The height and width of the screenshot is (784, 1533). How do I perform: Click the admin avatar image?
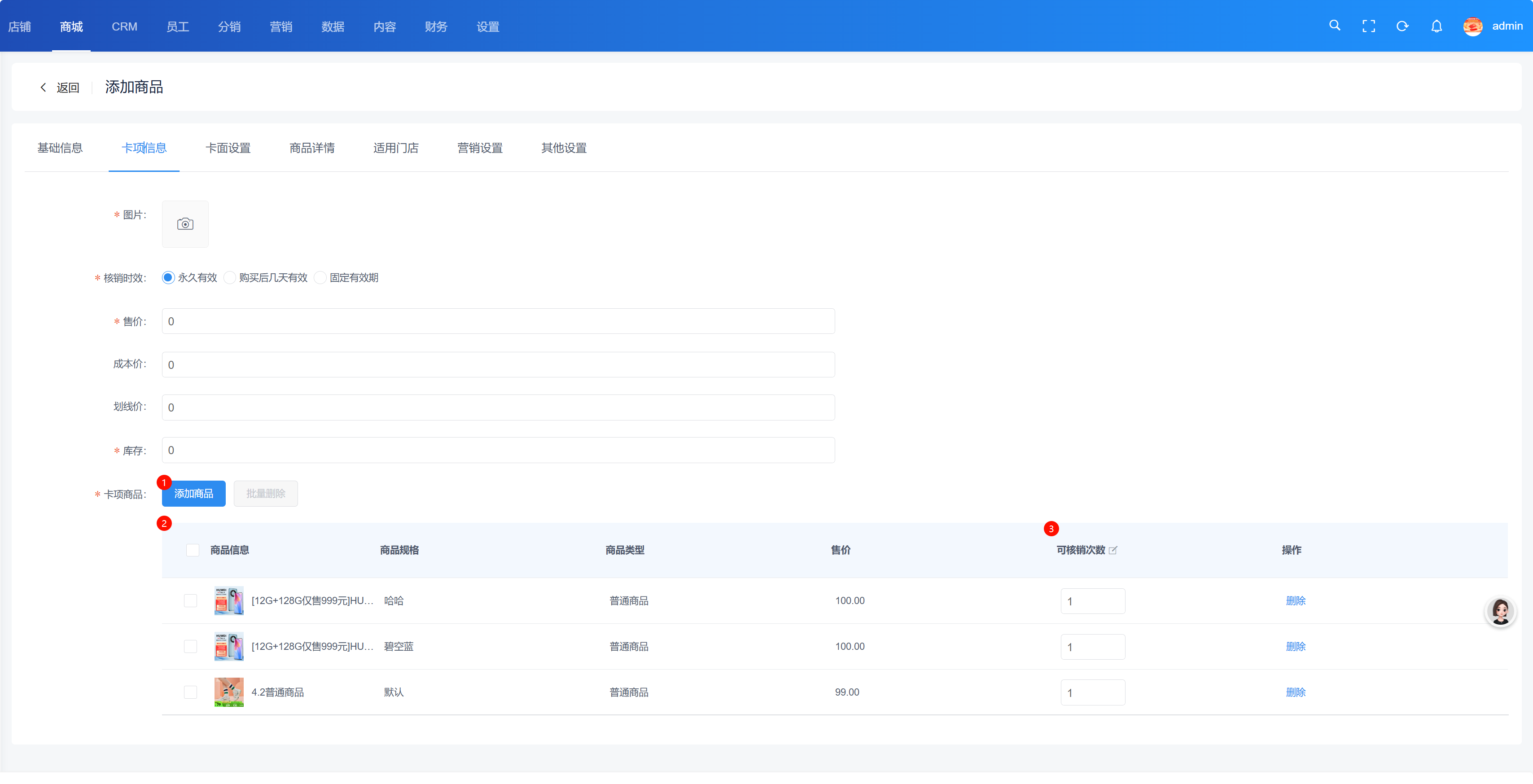(x=1473, y=26)
